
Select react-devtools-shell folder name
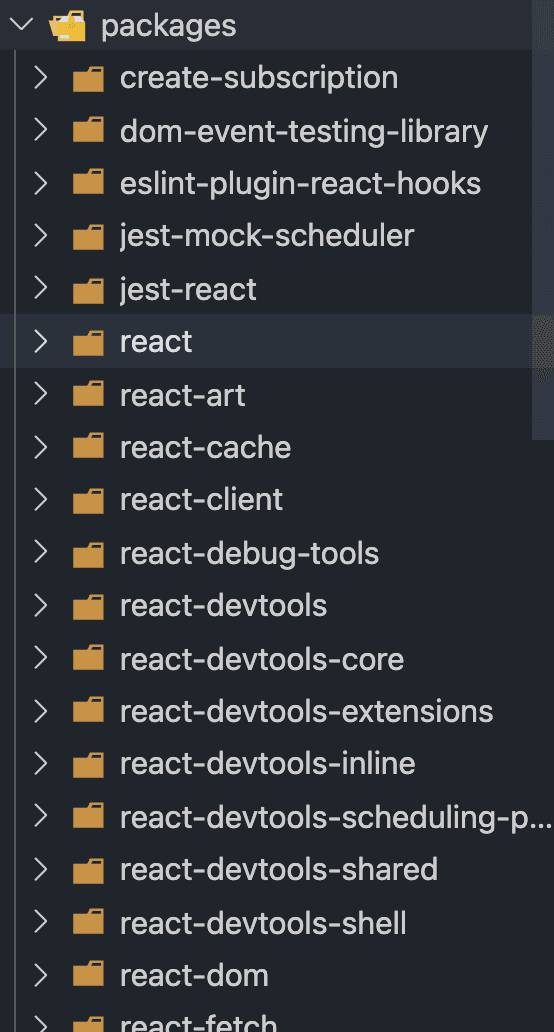[x=263, y=923]
